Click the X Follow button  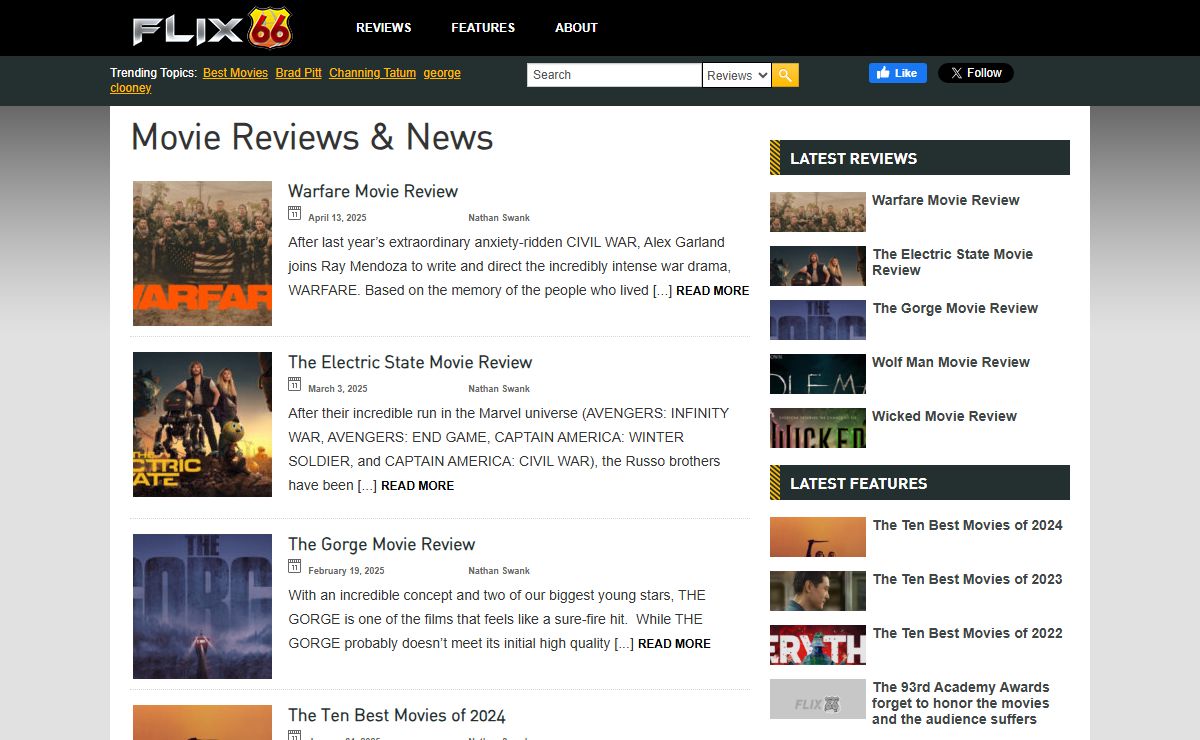point(976,73)
